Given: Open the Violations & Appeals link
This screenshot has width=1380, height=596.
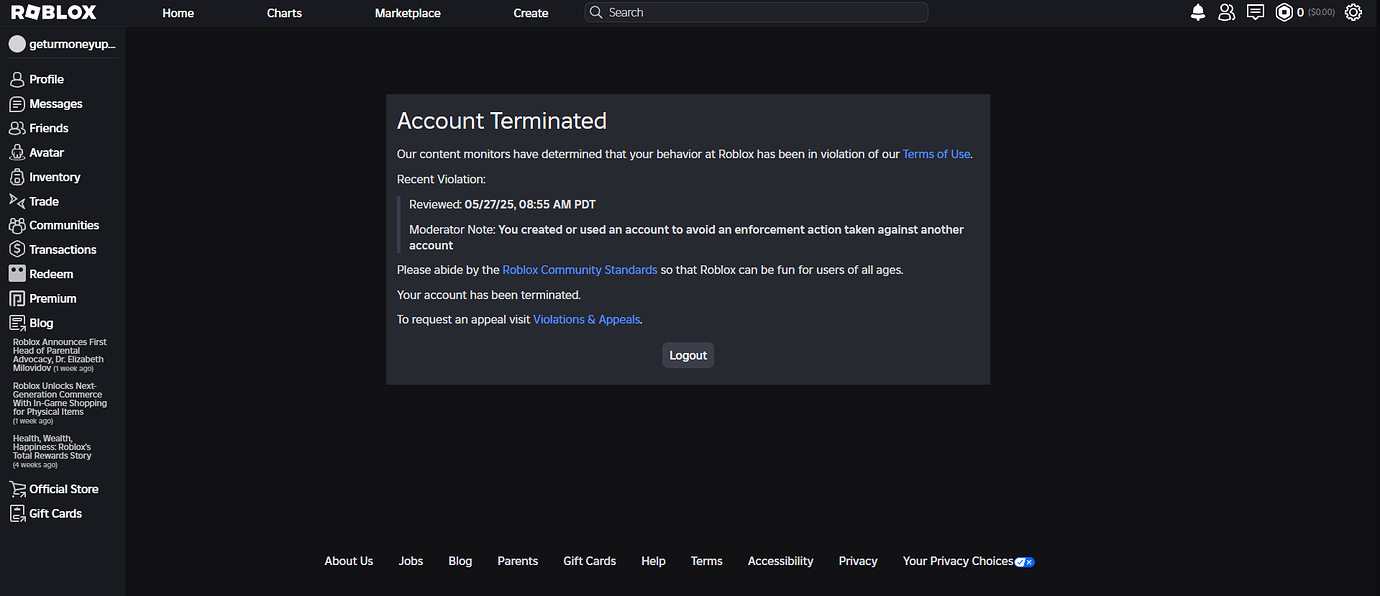Looking at the screenshot, I should click(x=586, y=318).
